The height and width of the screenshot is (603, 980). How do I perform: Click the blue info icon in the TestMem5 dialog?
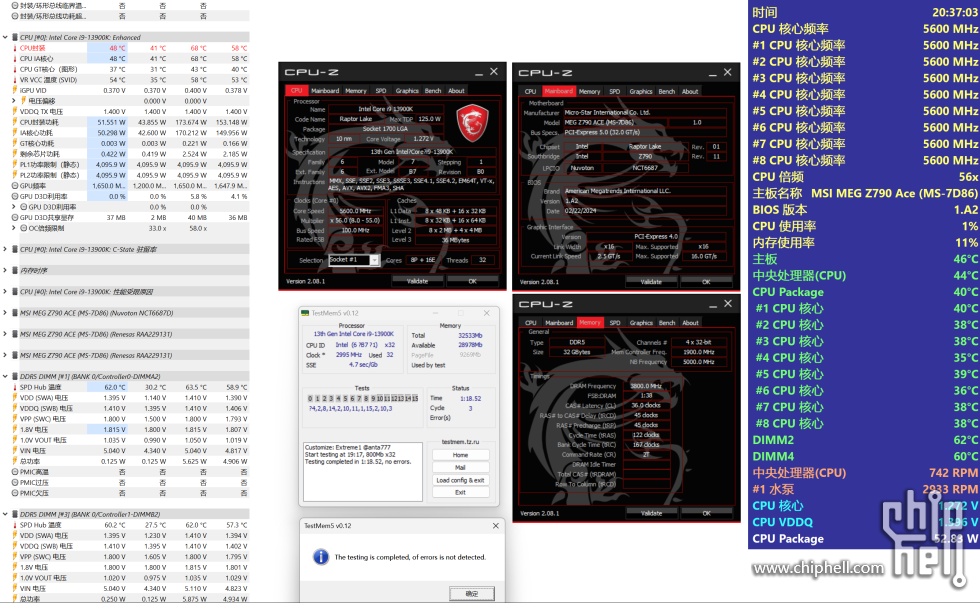321,557
